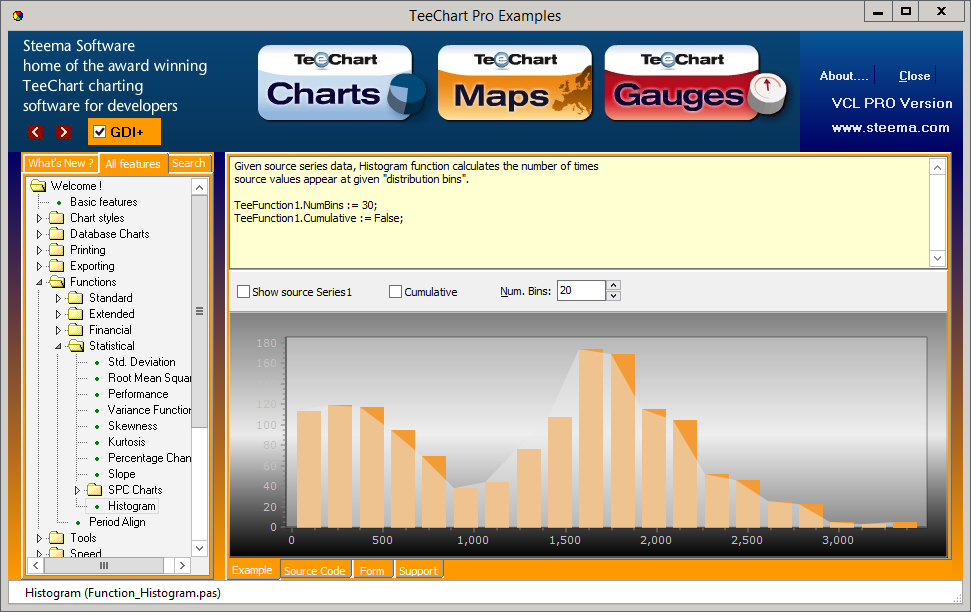Screen dimensions: 971x612
Task: Click the tree scroll right arrow
Action: 182,566
